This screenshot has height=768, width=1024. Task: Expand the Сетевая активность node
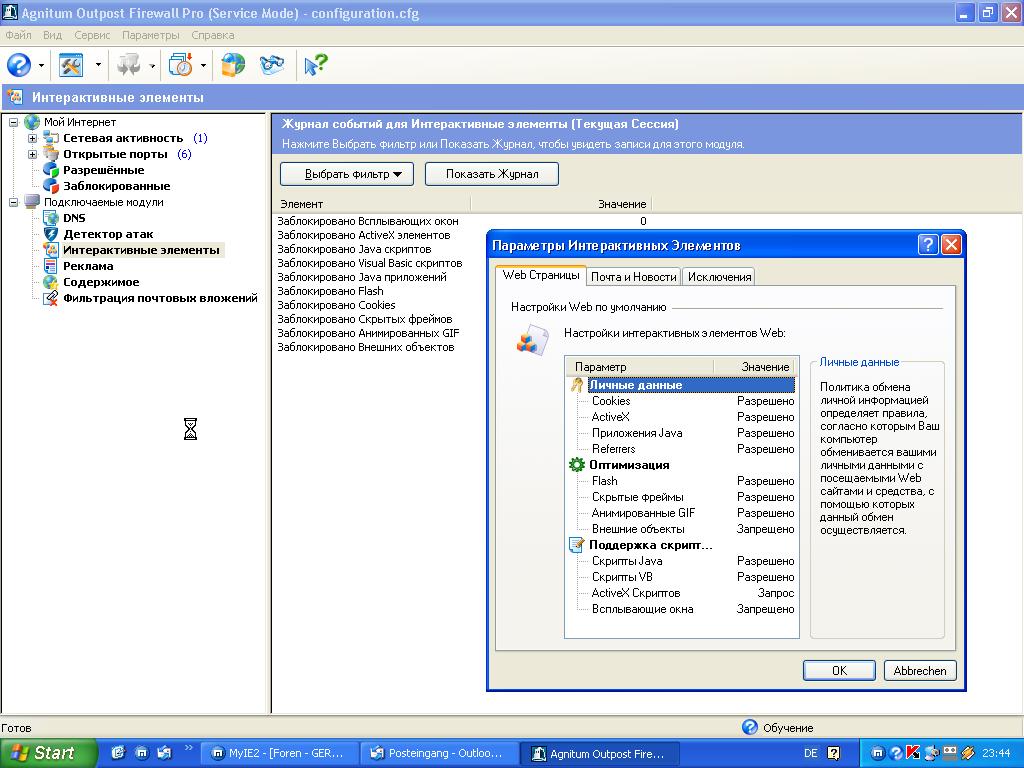click(x=32, y=138)
